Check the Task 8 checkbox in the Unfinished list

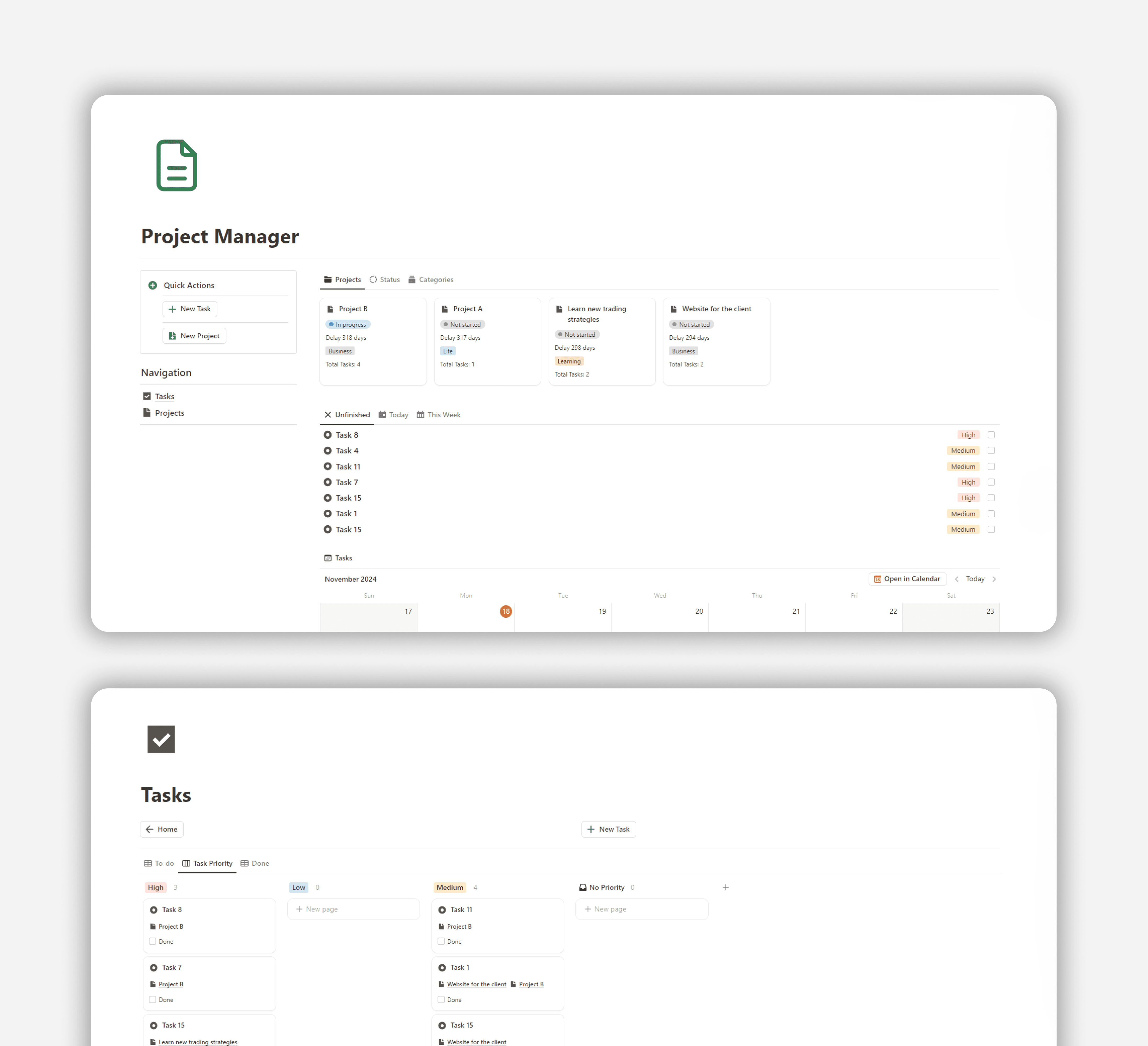991,435
